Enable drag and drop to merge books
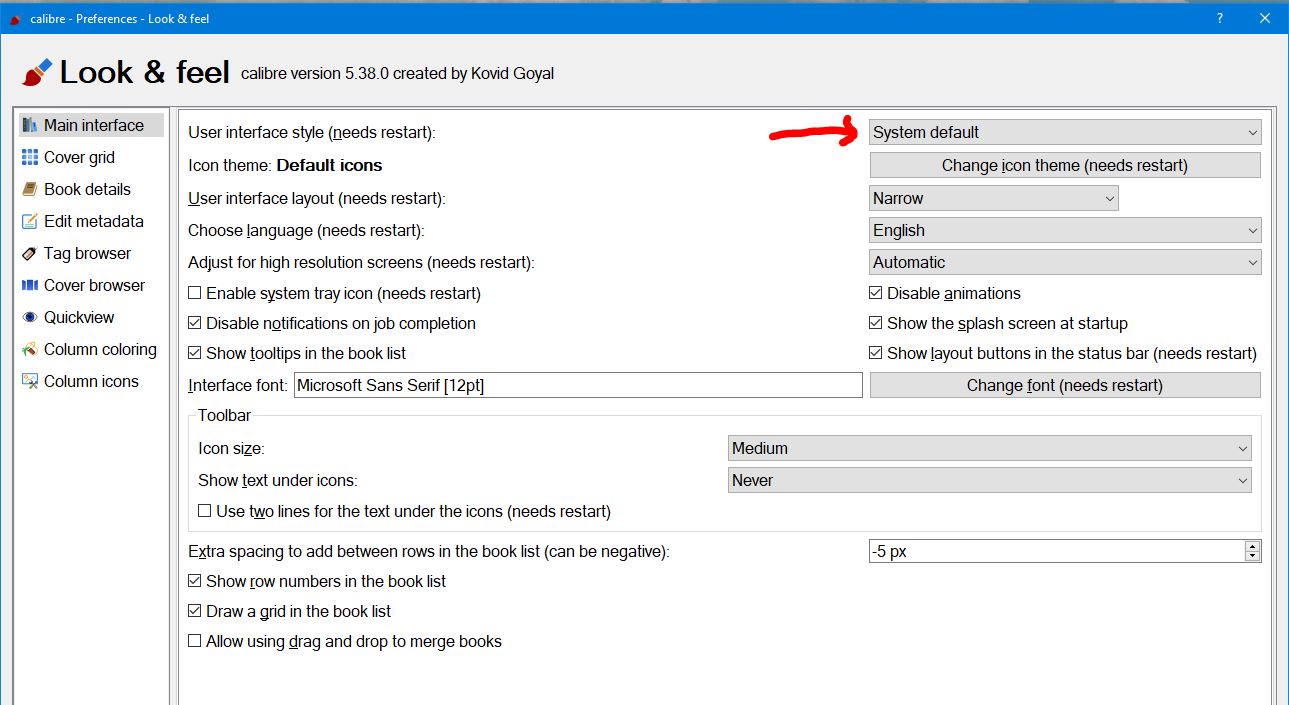The image size is (1289, 705). pos(195,641)
